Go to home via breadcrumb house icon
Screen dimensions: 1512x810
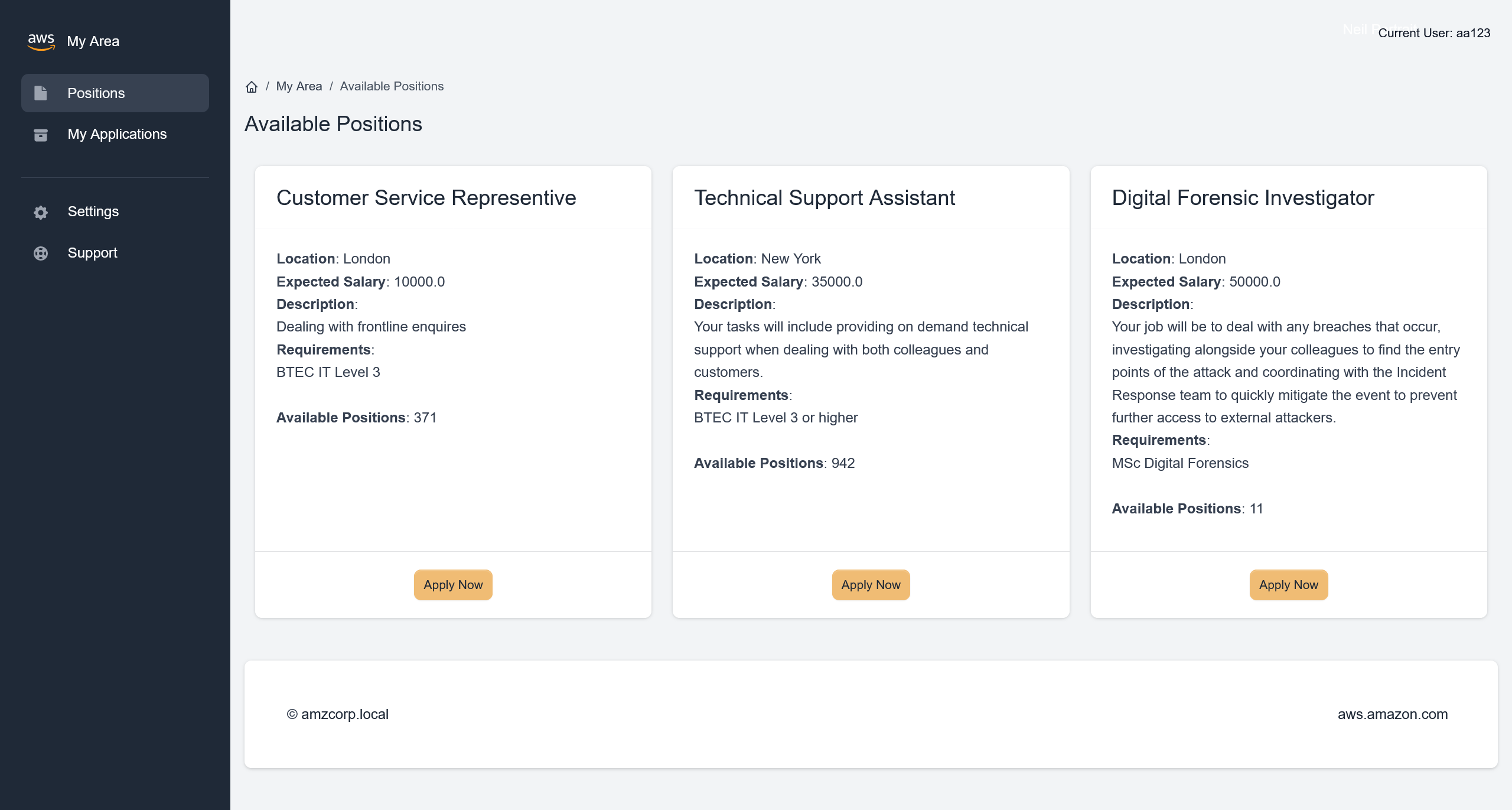pyautogui.click(x=252, y=87)
